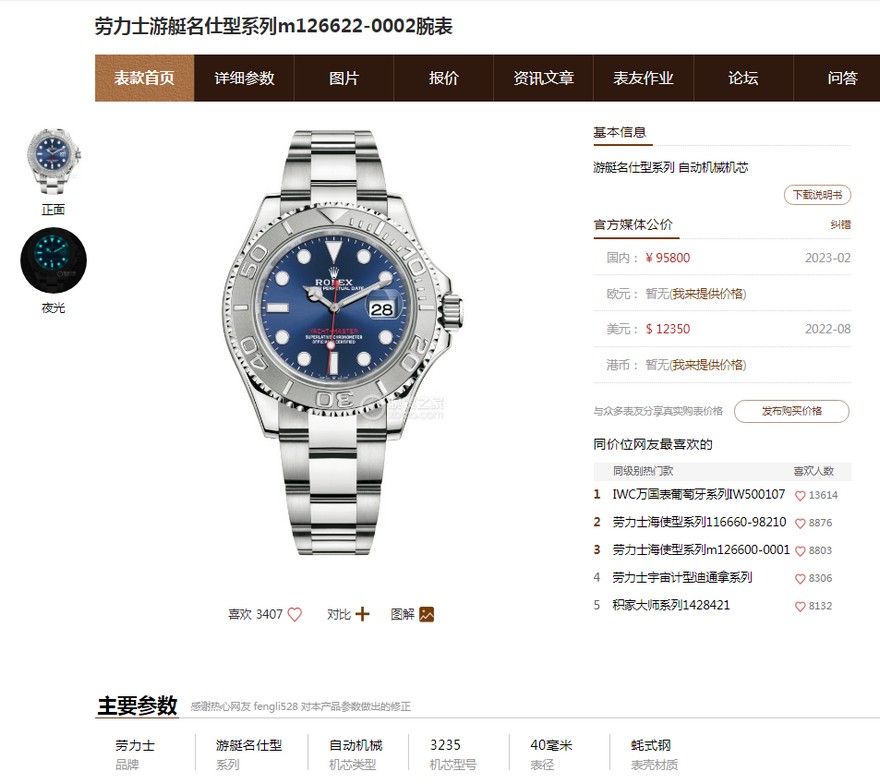Screen dimensions: 880x784
Task: Open the 报价 tab
Action: [443, 78]
